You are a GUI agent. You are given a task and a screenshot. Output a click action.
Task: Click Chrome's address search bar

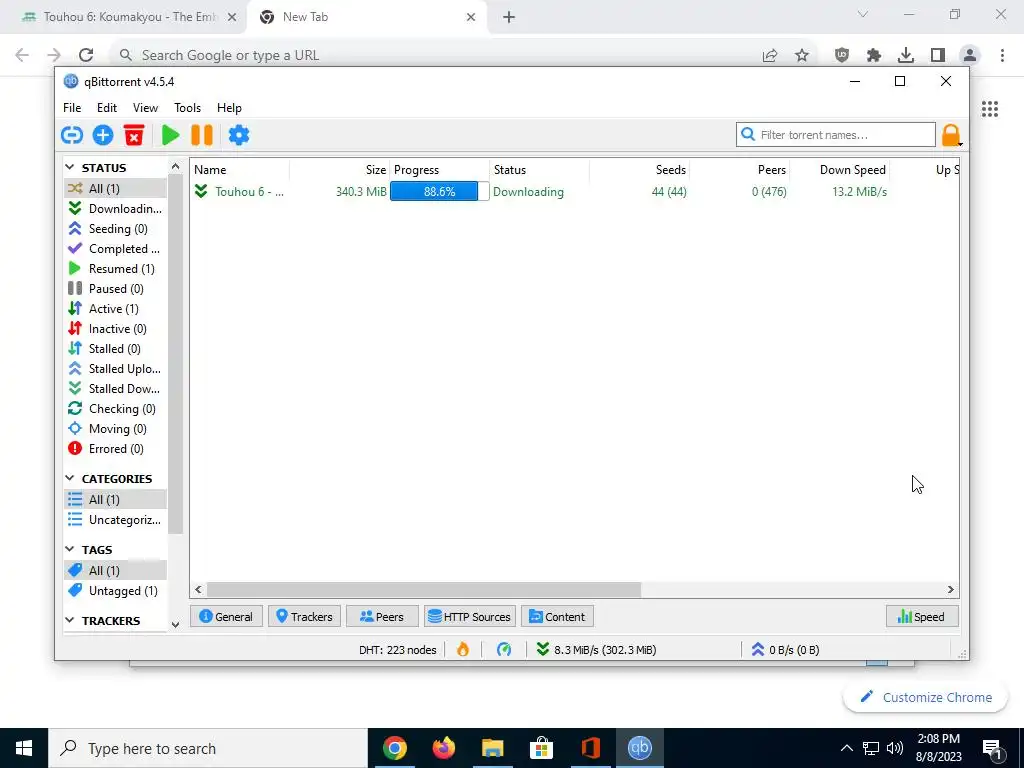point(438,56)
